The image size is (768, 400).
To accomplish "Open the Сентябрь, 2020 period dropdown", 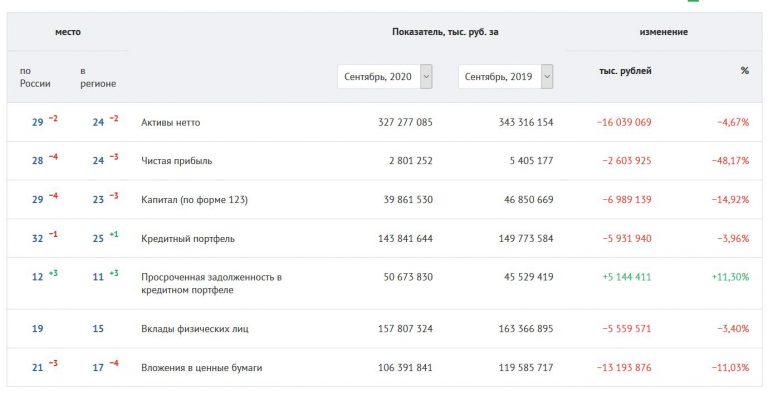I will point(384,77).
